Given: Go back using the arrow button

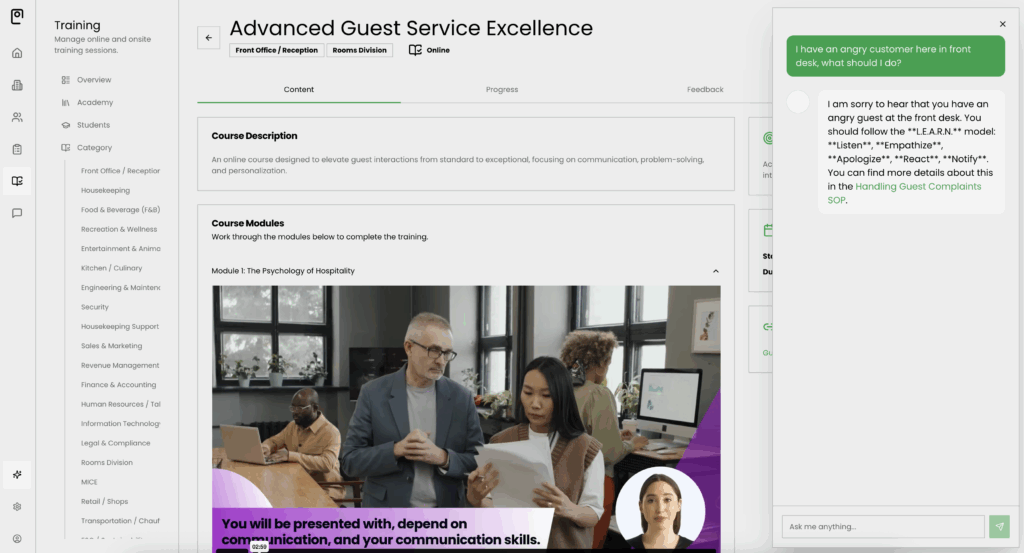Looking at the screenshot, I should tap(208, 38).
